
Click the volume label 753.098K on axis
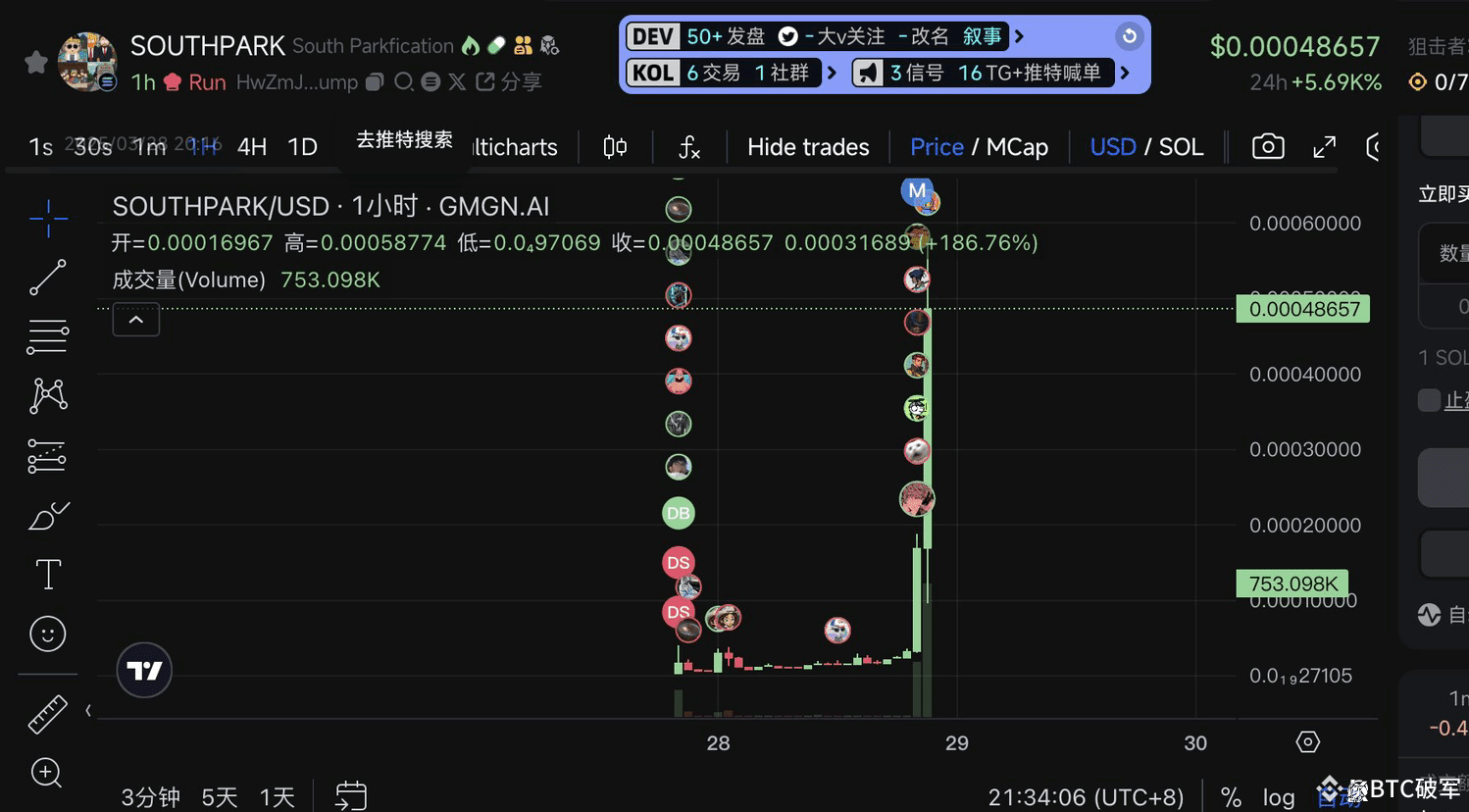click(x=1292, y=584)
